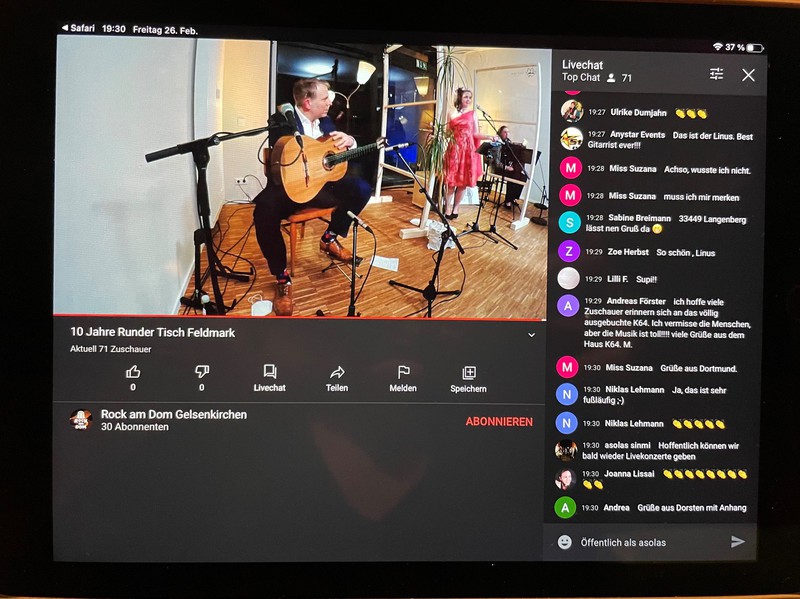This screenshot has height=599, width=800.
Task: Share the video via Teilen
Action: point(337,379)
